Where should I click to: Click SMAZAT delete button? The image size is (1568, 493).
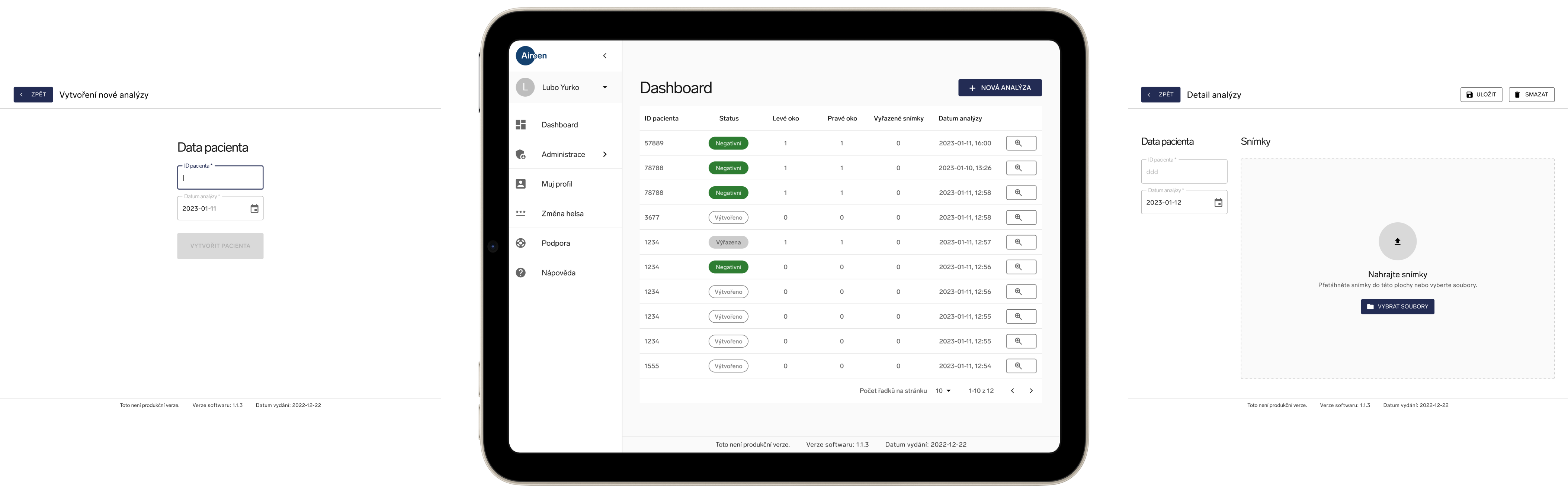click(1531, 95)
